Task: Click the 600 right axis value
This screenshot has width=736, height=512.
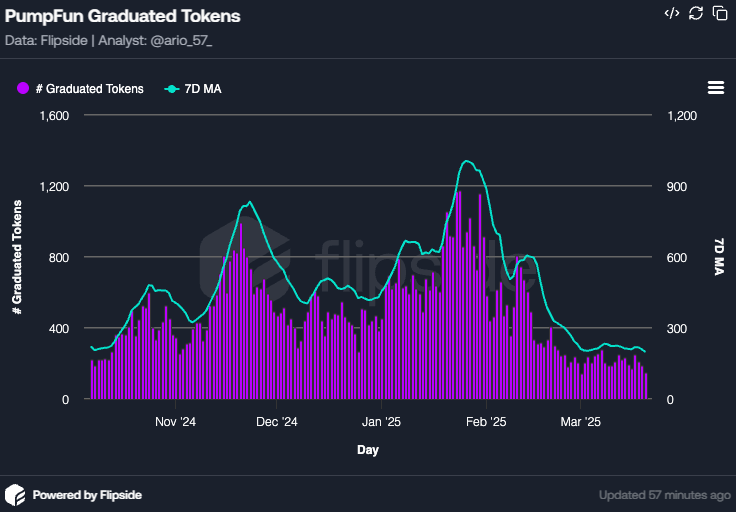Action: [677, 258]
